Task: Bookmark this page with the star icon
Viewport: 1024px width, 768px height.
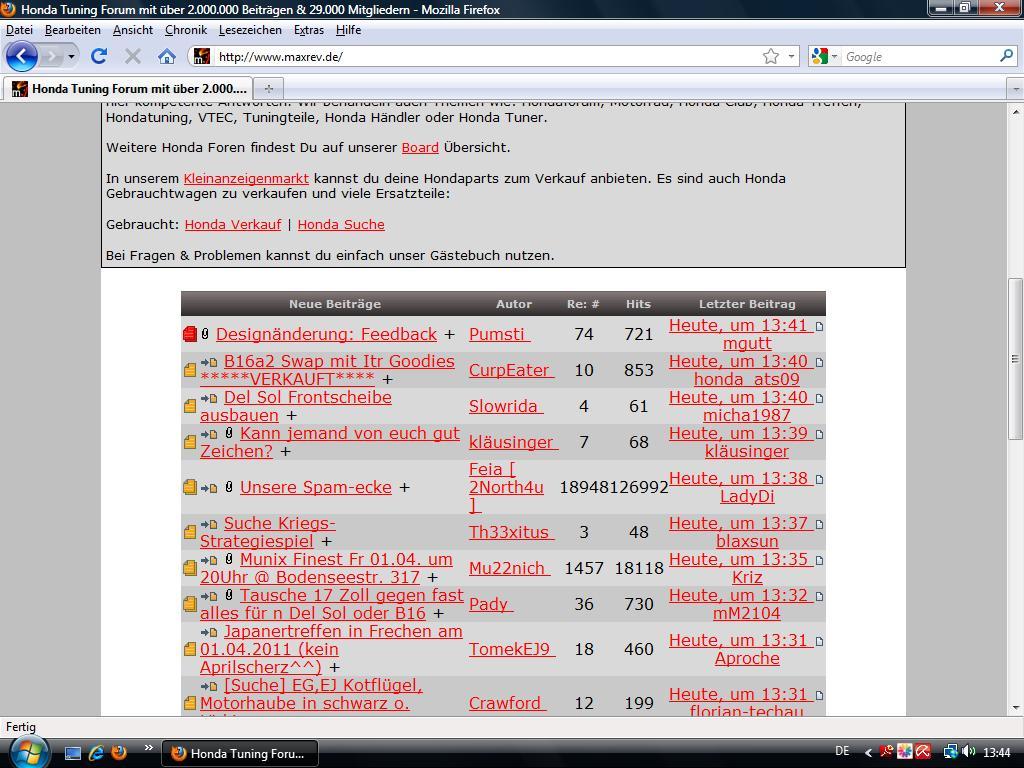Action: coord(770,56)
